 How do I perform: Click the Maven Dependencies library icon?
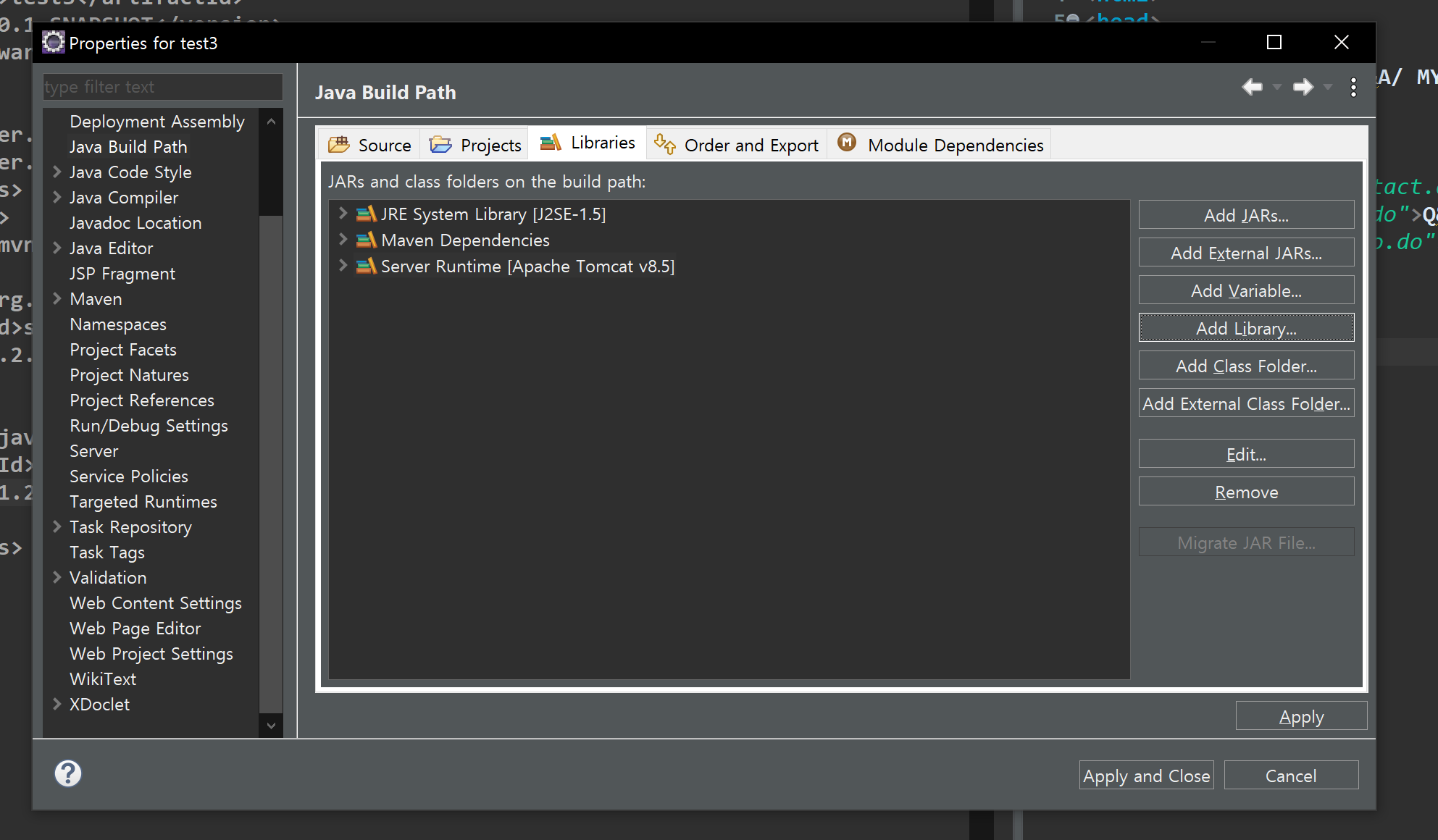(x=367, y=240)
